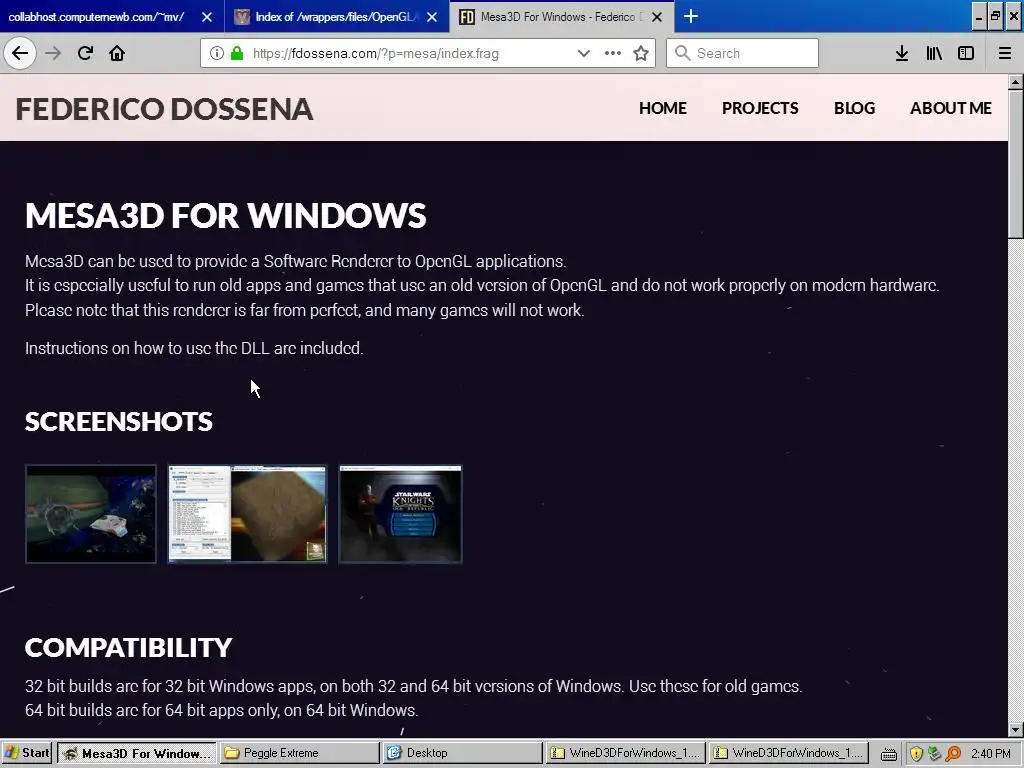Screen dimensions: 1024x768
Task: Click the URL address field
Action: tap(376, 53)
